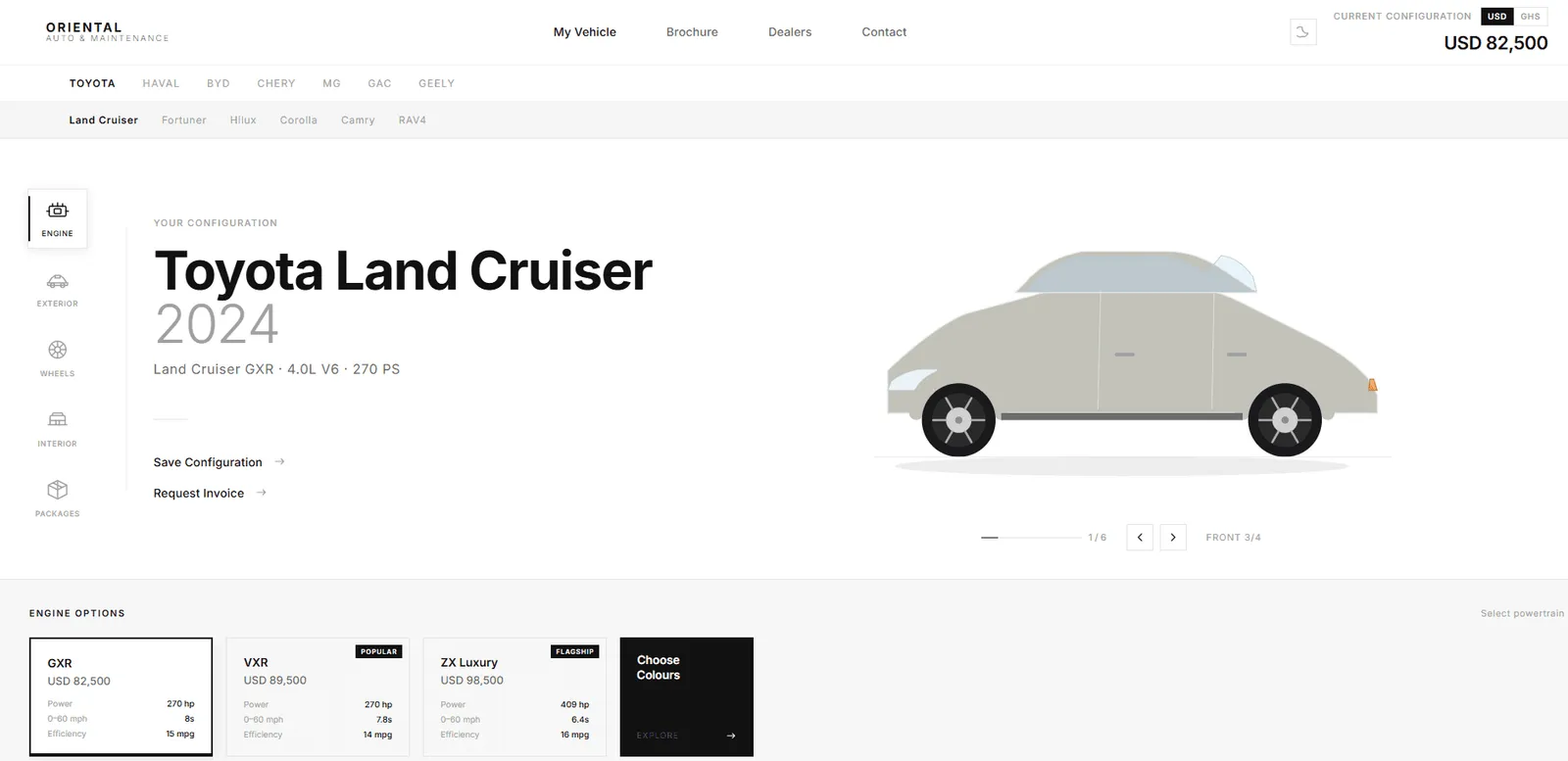Click the FLAGSHIP badge on ZX Luxury

574,651
